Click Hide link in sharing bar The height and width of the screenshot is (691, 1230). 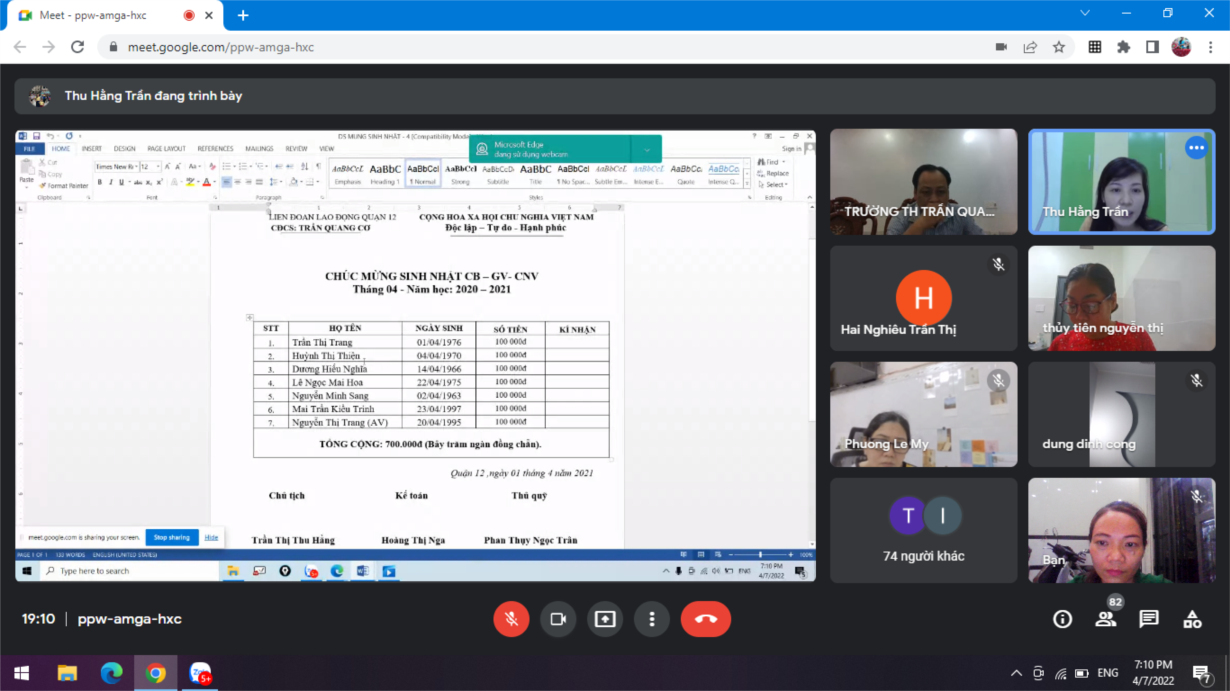click(211, 537)
